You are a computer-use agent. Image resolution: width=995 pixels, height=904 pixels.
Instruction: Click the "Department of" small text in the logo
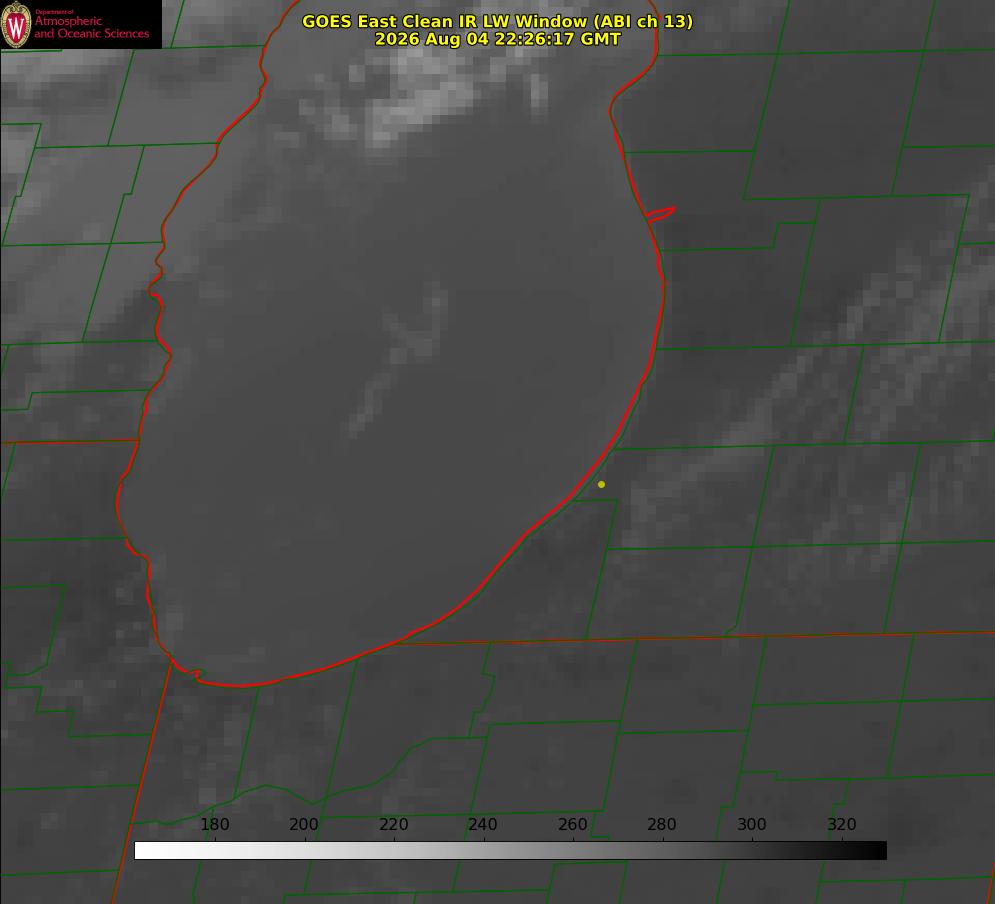[53, 12]
